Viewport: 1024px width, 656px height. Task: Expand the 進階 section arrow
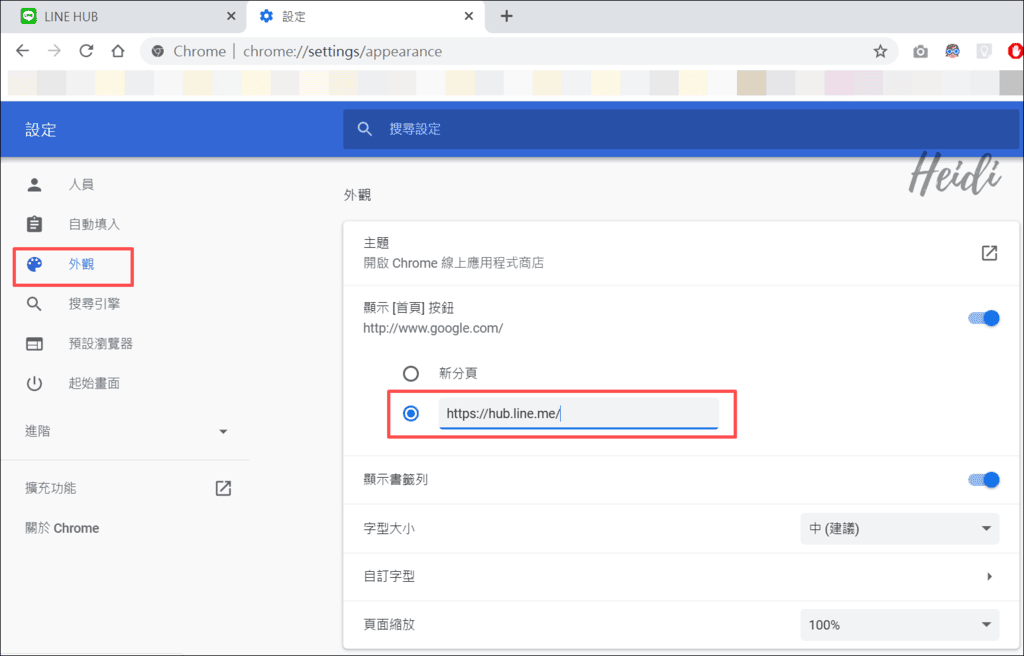223,431
